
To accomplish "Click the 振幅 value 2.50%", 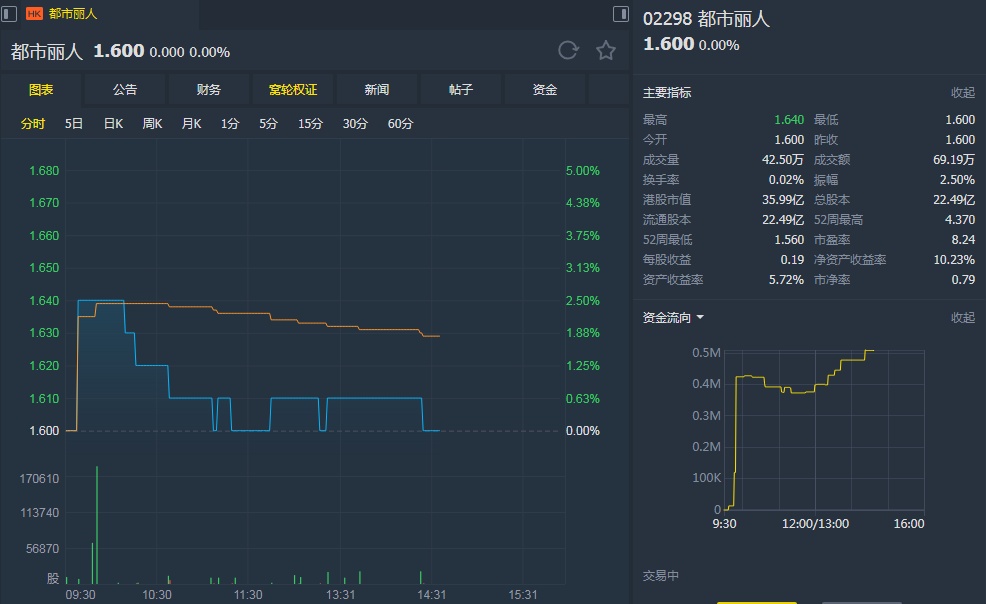I will click(957, 180).
